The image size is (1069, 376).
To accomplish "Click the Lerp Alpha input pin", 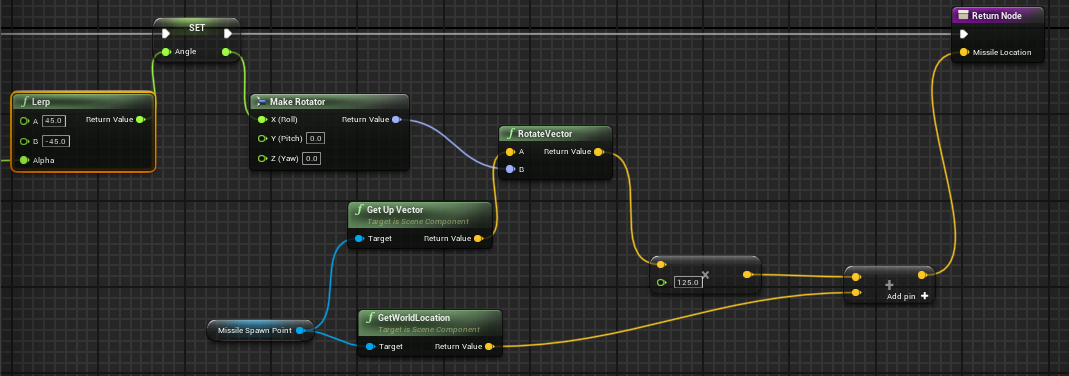I will [25, 160].
